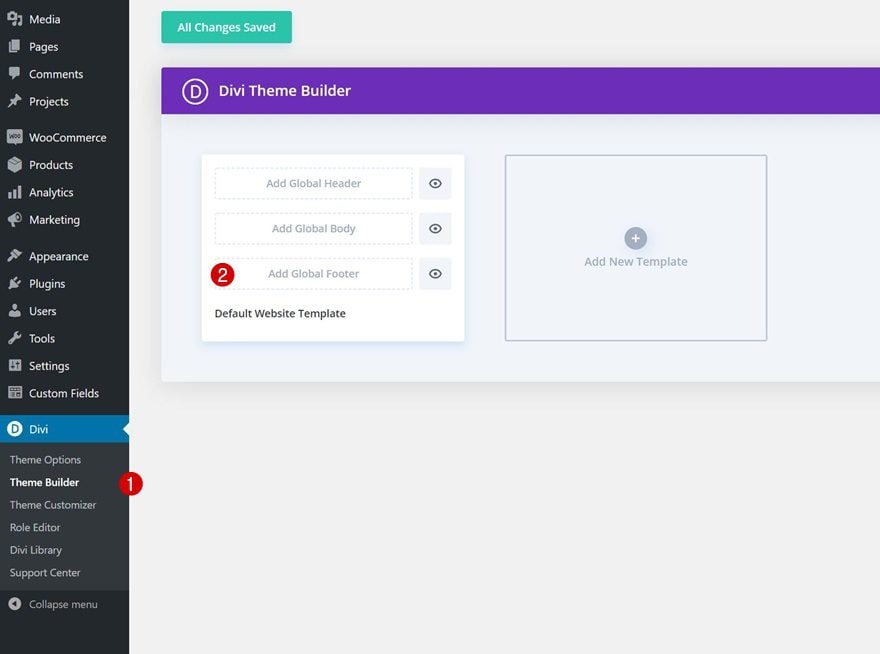Image resolution: width=880 pixels, height=654 pixels.
Task: Click Add New Template label
Action: pos(636,262)
